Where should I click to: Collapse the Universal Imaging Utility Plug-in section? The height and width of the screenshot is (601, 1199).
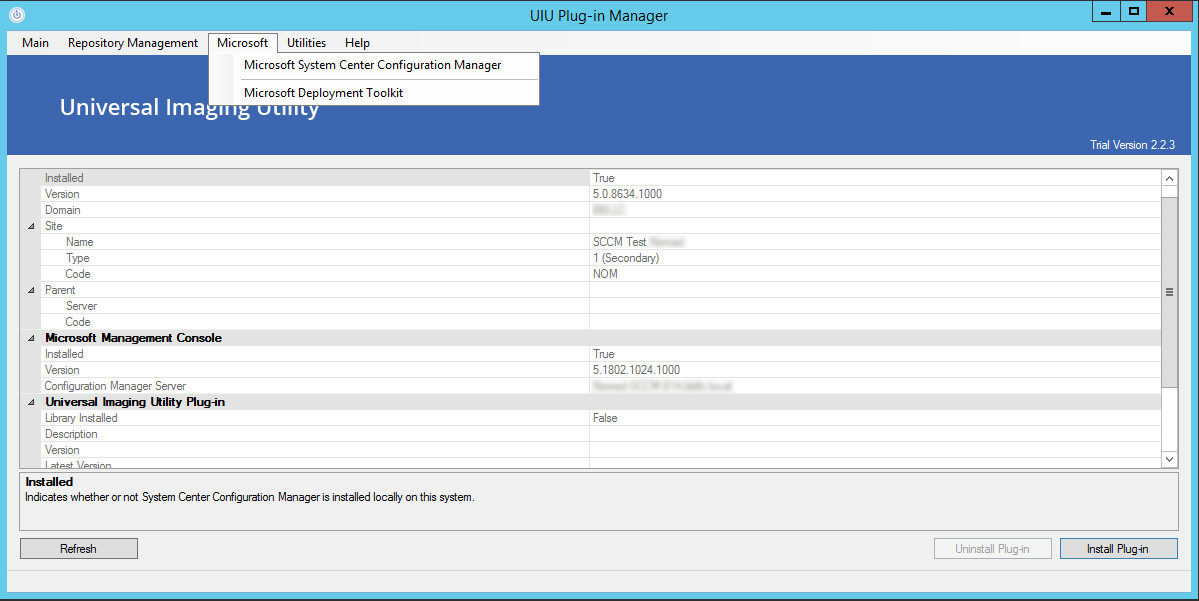pyautogui.click(x=31, y=402)
